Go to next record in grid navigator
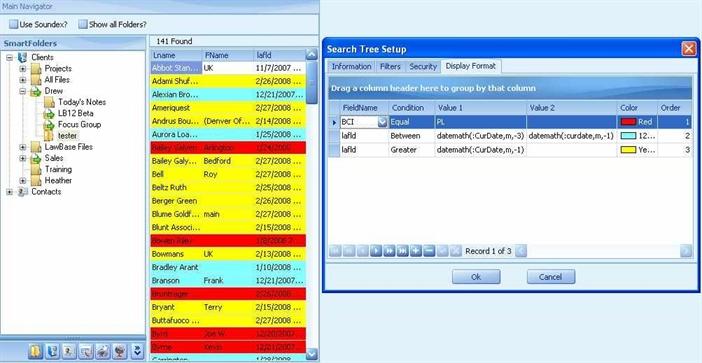 coord(376,251)
